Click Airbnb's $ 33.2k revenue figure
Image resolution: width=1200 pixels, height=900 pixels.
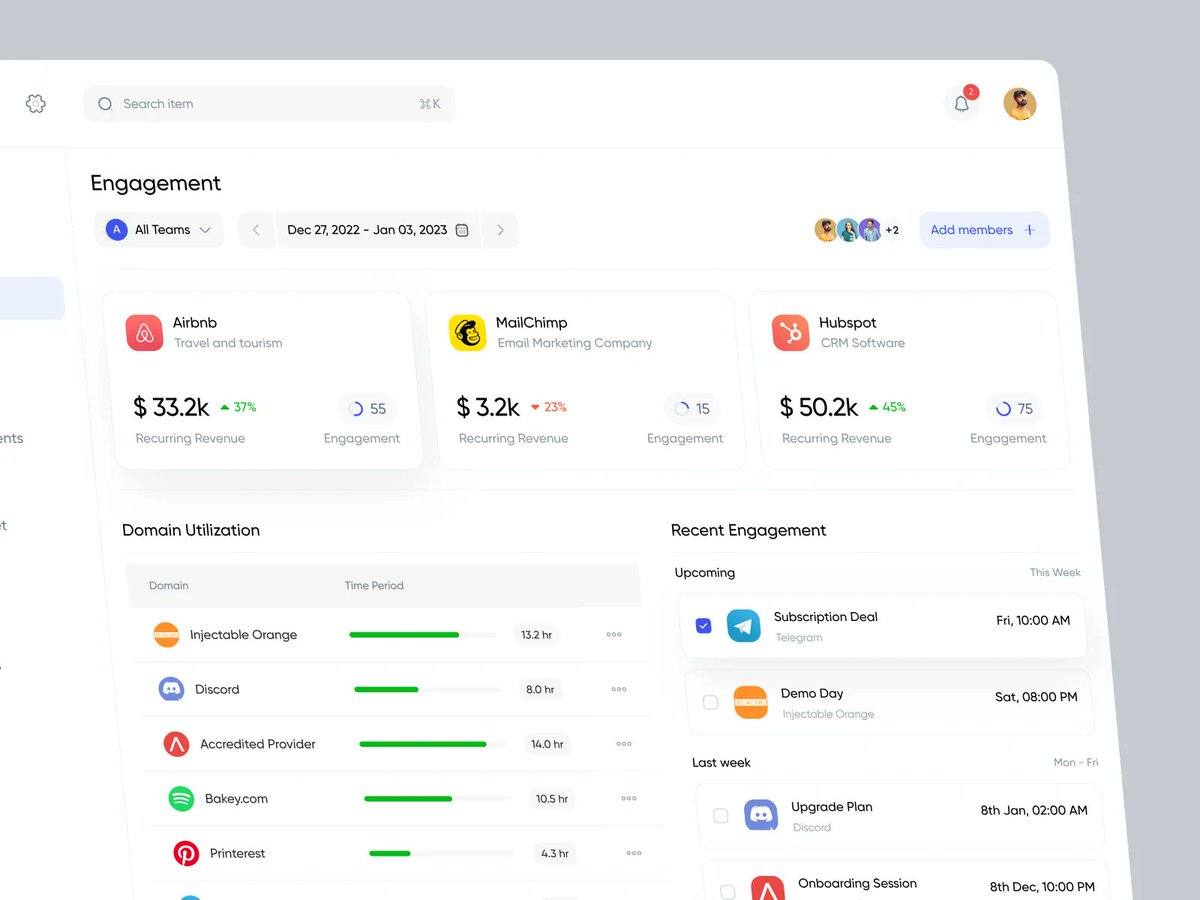[171, 407]
